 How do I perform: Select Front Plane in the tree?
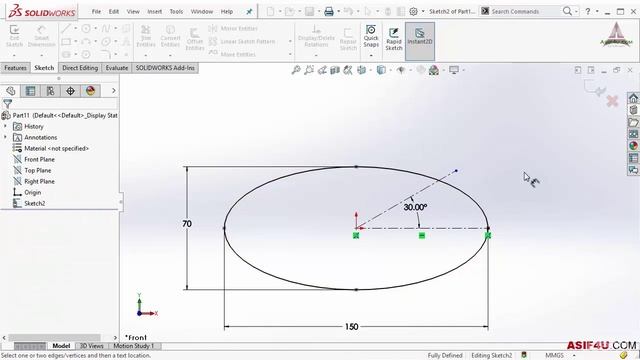(x=39, y=159)
